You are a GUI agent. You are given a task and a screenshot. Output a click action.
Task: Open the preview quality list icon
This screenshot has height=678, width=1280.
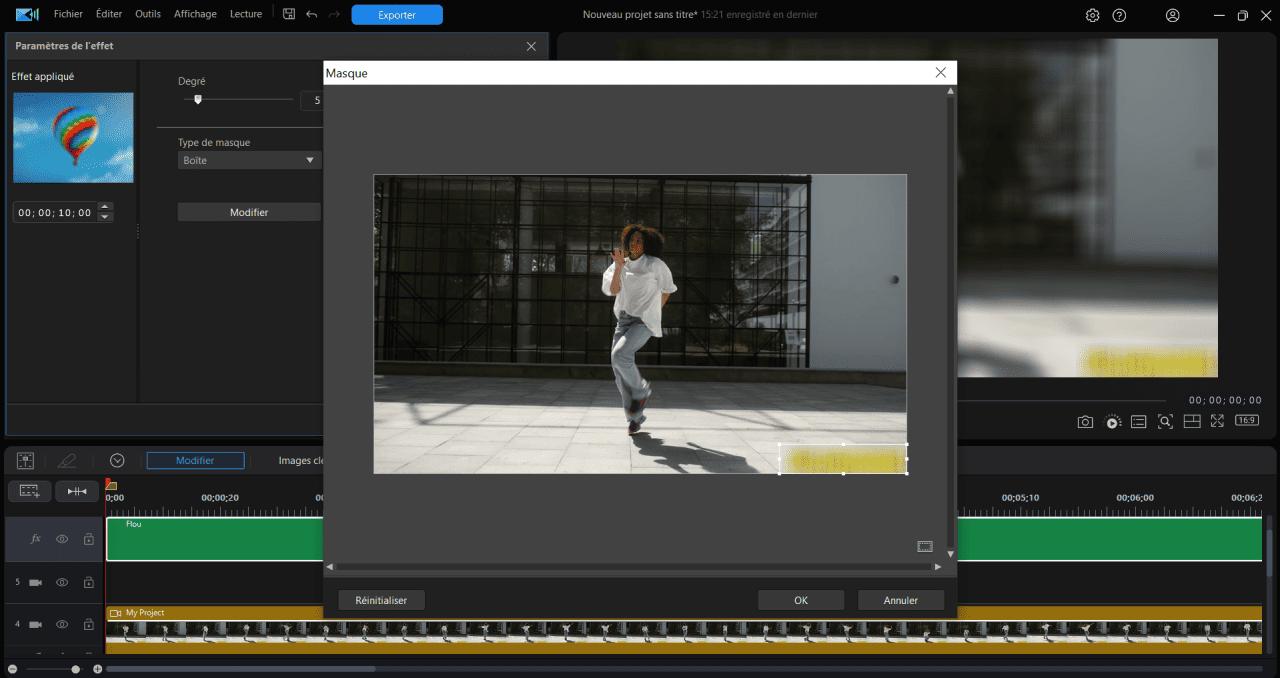tap(1138, 421)
